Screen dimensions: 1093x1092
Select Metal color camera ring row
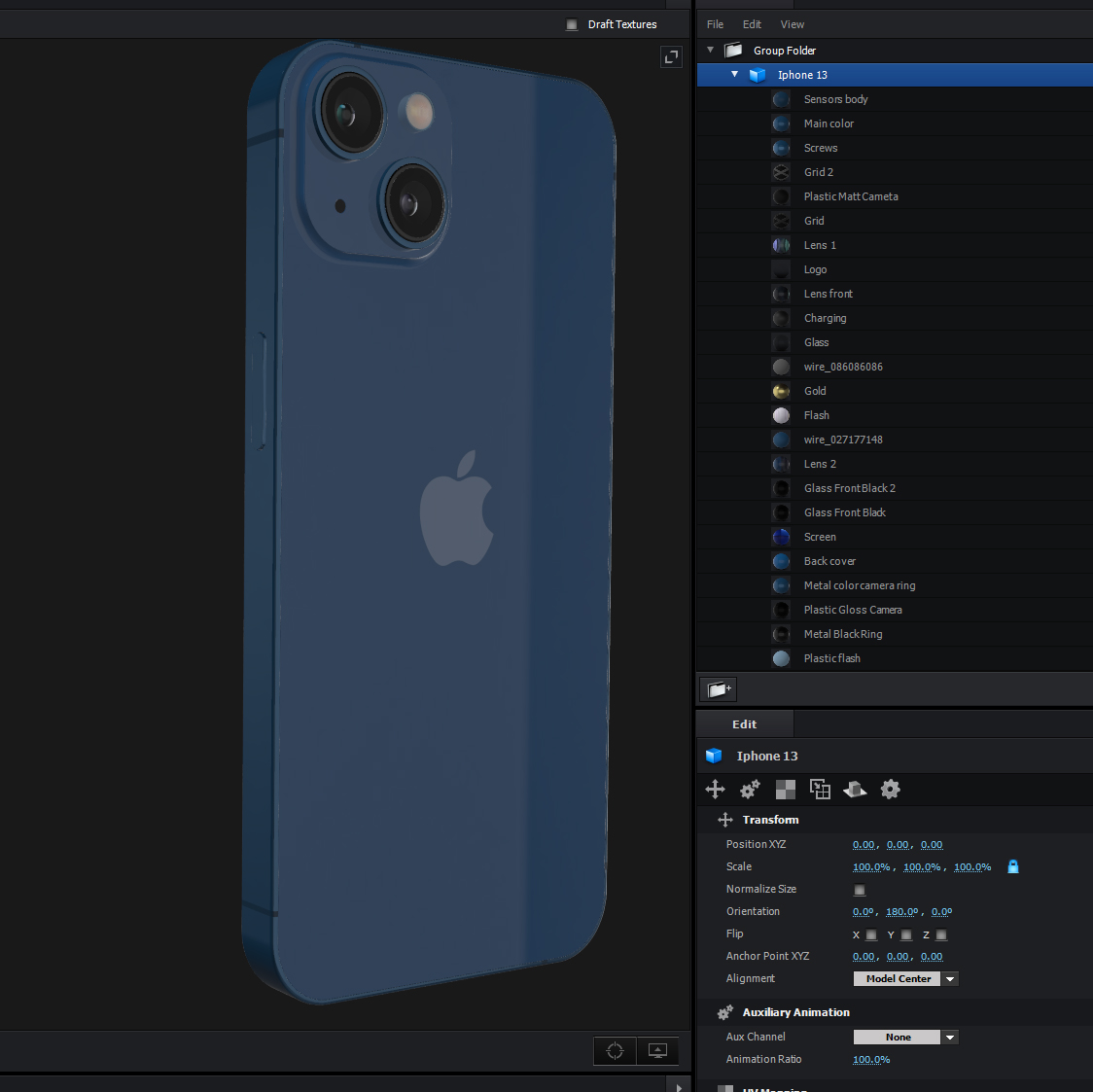click(895, 585)
